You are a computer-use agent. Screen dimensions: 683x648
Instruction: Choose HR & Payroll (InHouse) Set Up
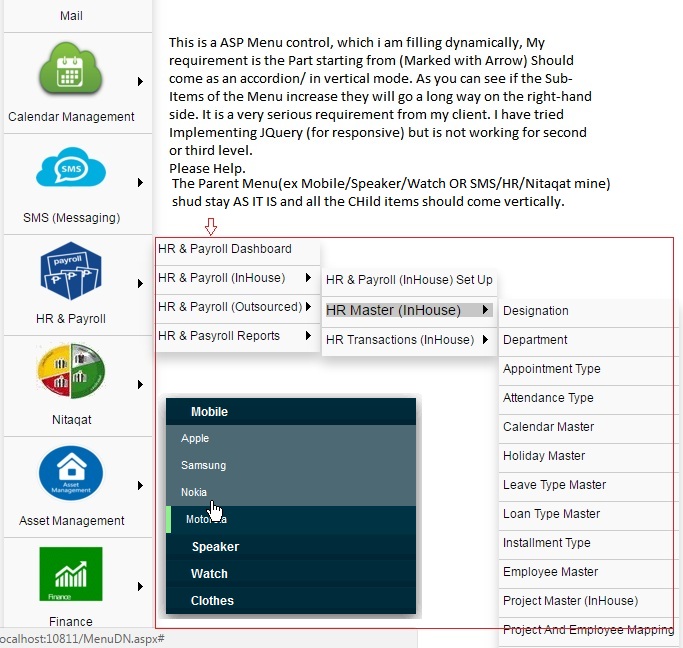pos(409,280)
